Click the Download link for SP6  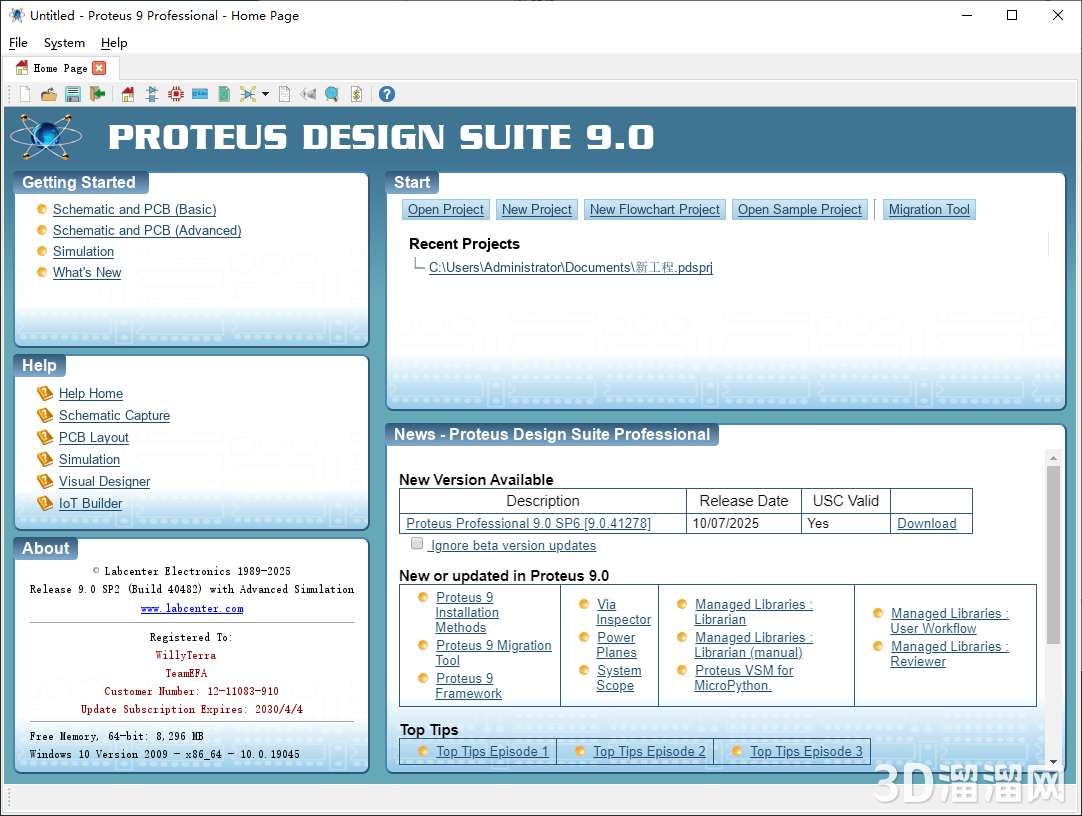pyautogui.click(x=926, y=523)
